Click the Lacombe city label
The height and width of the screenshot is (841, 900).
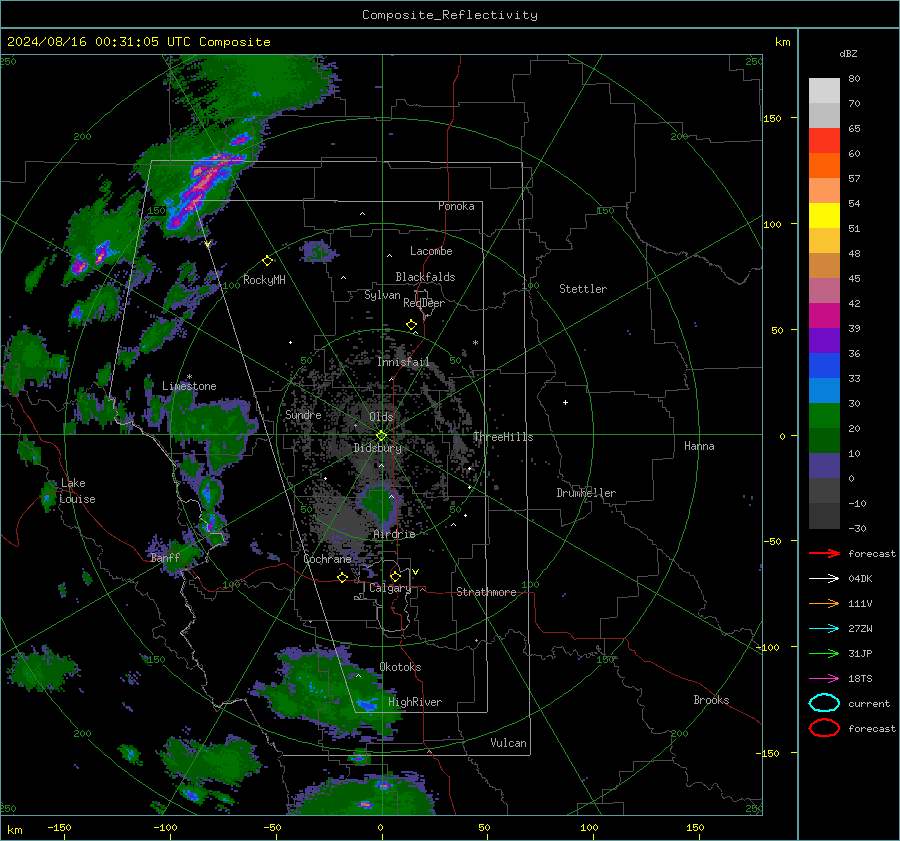[431, 251]
